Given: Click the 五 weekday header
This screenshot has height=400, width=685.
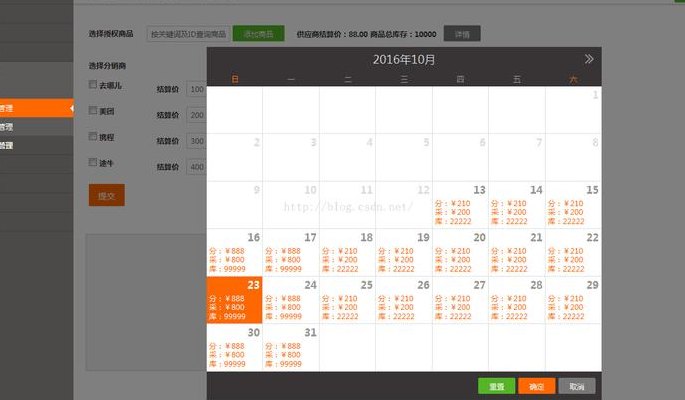Looking at the screenshot, I should click(517, 79).
